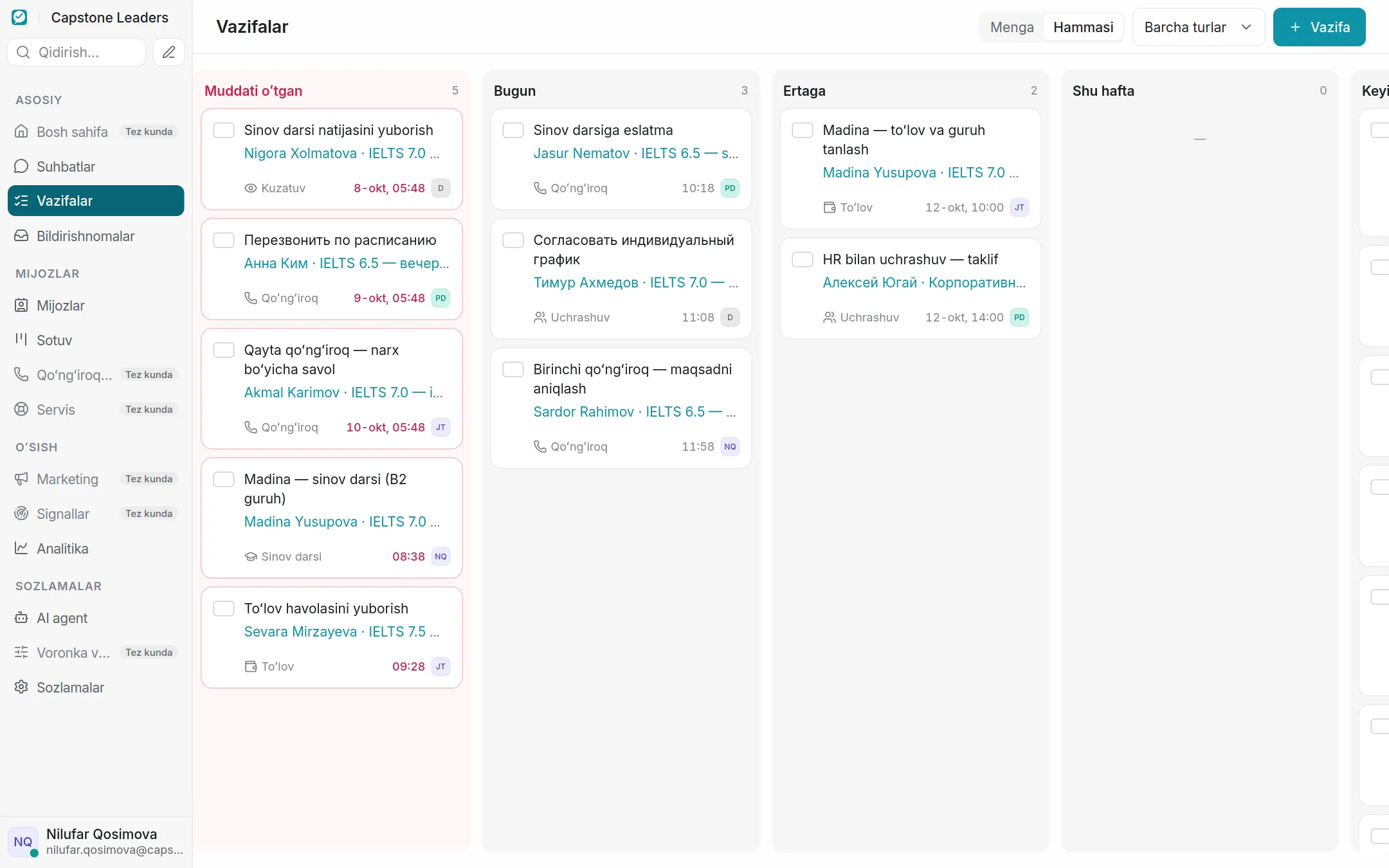This screenshot has width=1389, height=868.
Task: Tick 'To'lov havolasini yuborish' checkbox
Action: pos(224,609)
